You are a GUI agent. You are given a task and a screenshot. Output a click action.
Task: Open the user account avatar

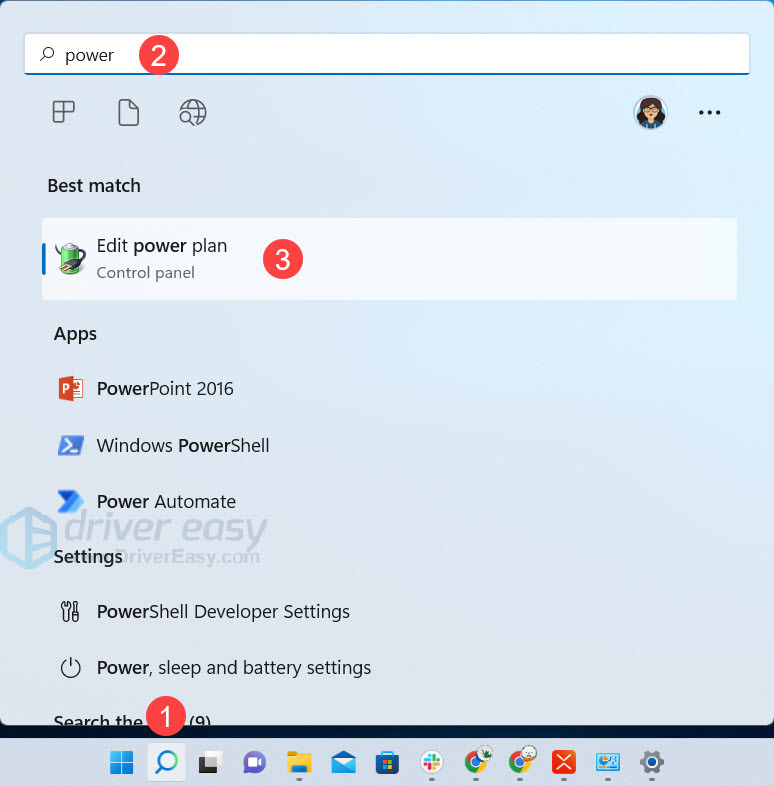(650, 112)
